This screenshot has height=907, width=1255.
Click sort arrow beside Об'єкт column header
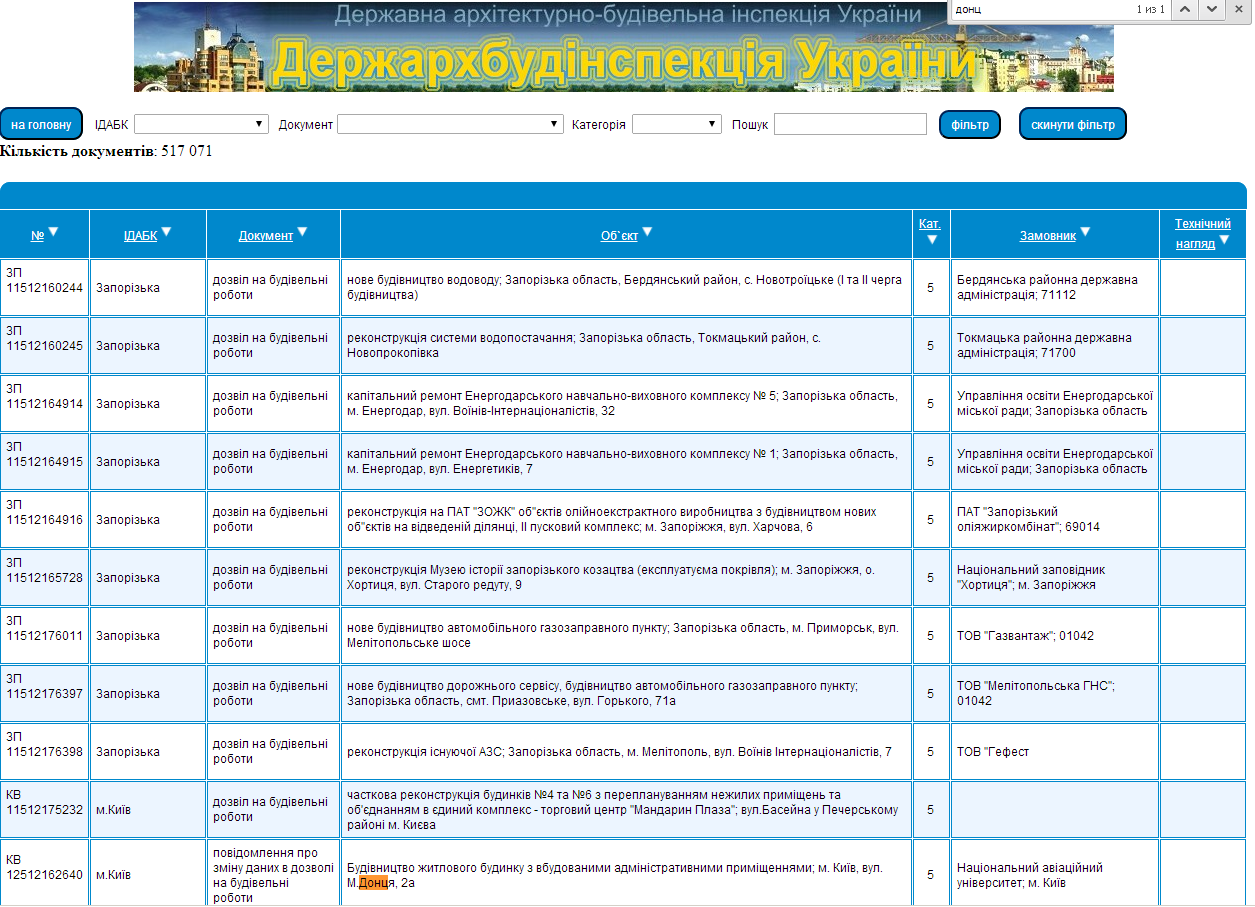[x=647, y=232]
